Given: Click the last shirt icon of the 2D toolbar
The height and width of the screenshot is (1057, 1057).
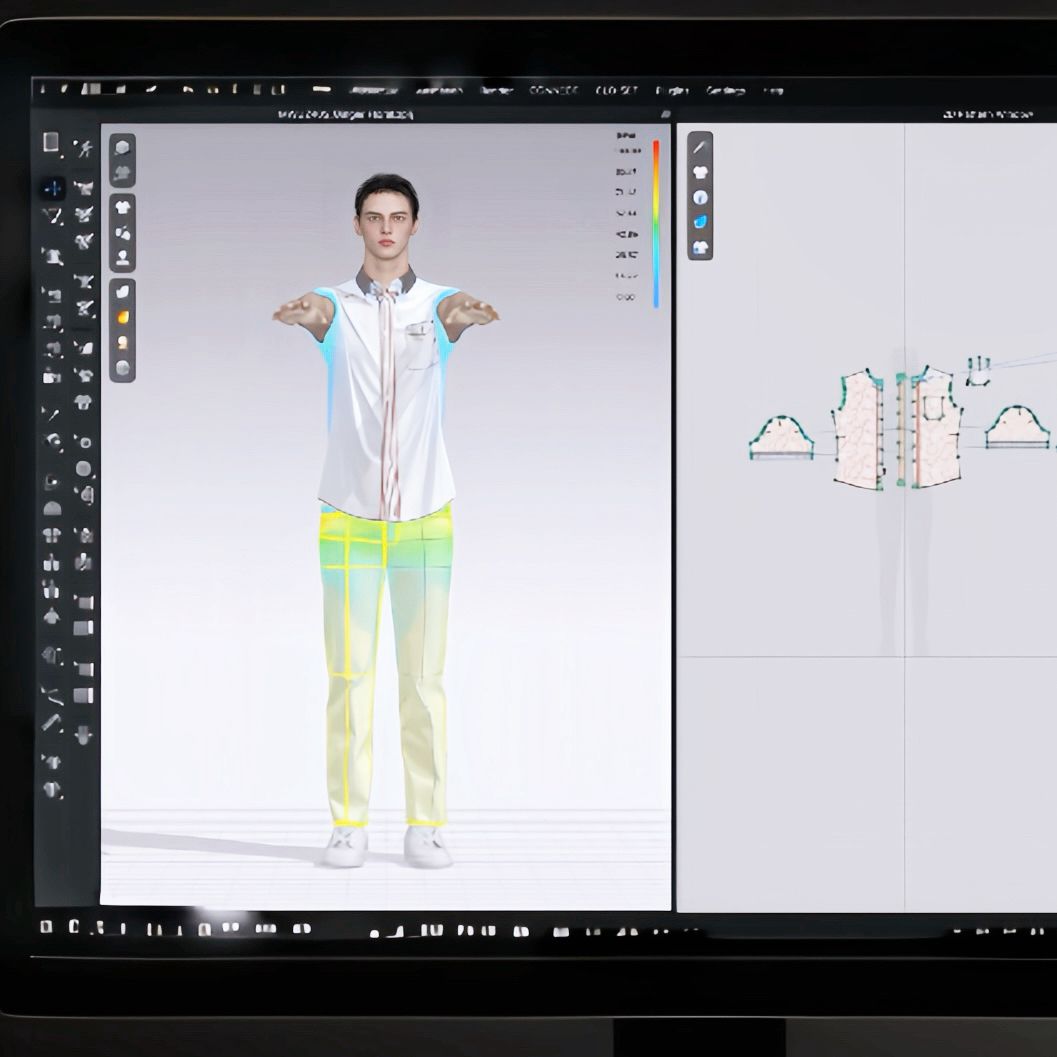Looking at the screenshot, I should [x=700, y=247].
